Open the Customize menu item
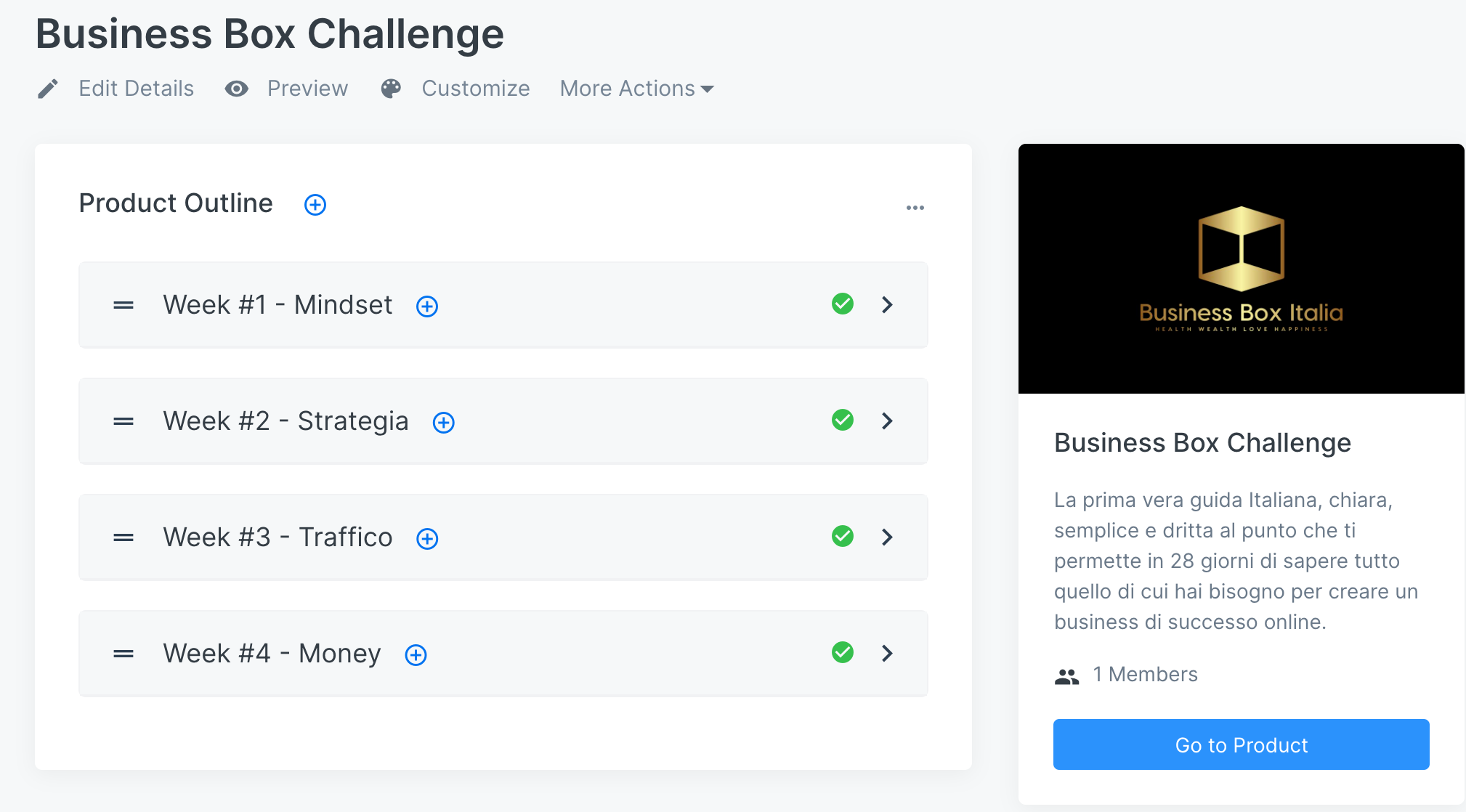The height and width of the screenshot is (812, 1466). tap(475, 89)
